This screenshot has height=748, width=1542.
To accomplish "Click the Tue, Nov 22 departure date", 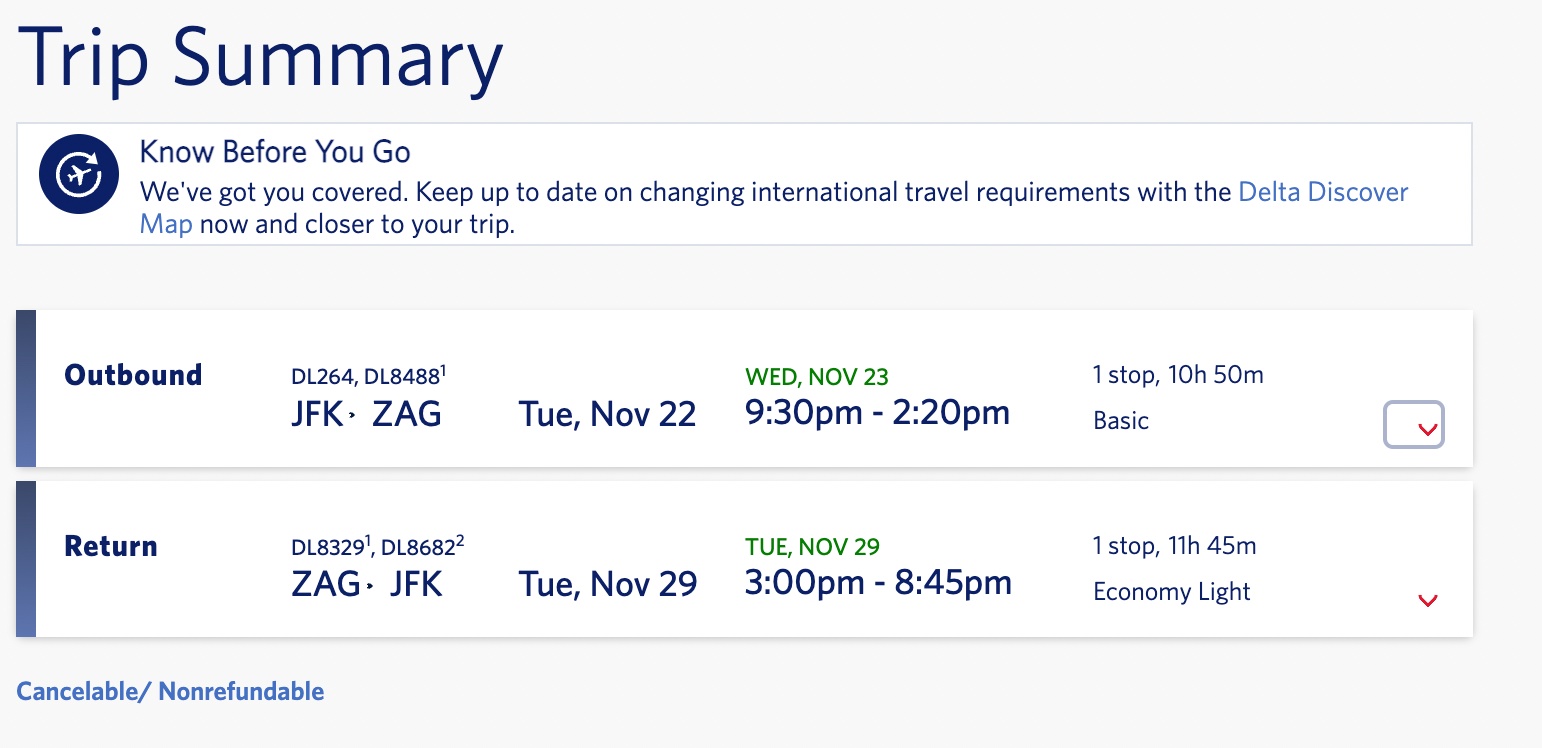I will 607,414.
